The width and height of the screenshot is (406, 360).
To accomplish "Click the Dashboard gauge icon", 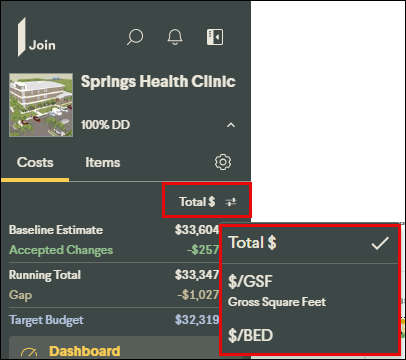I will click(x=29, y=352).
